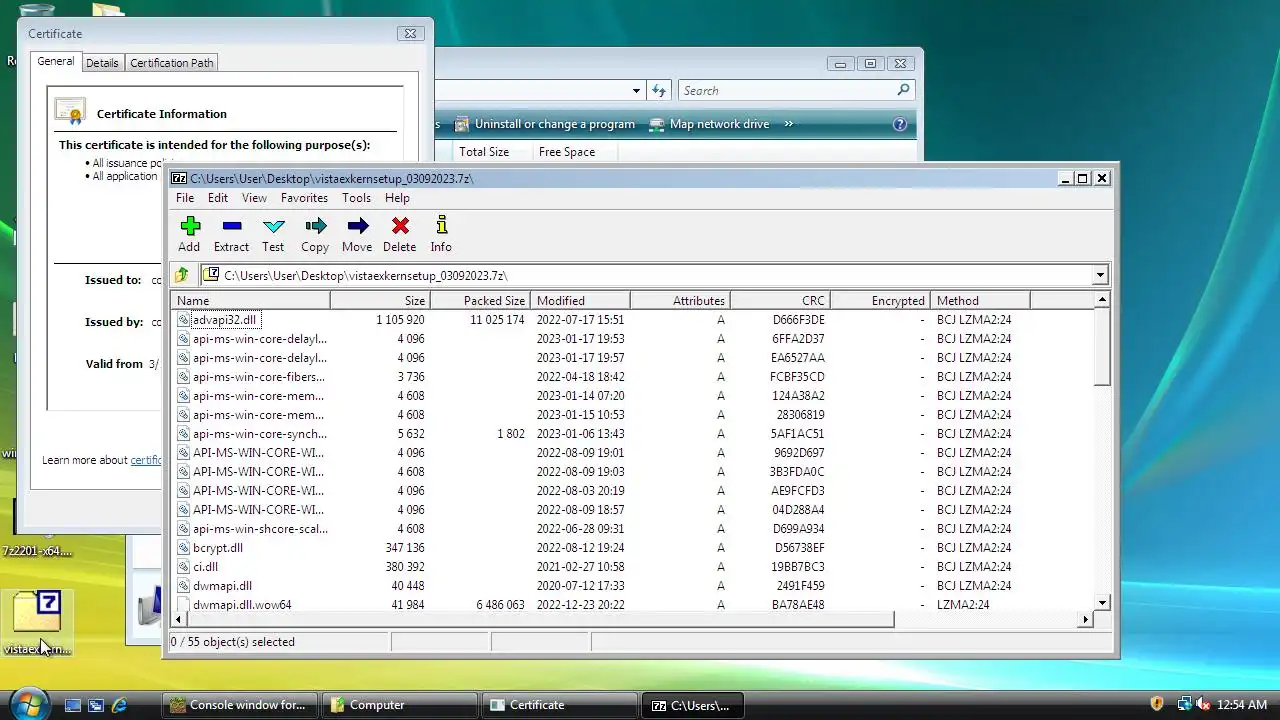Sort the file list by Name column
The width and height of the screenshot is (1280, 720).
tap(252, 300)
